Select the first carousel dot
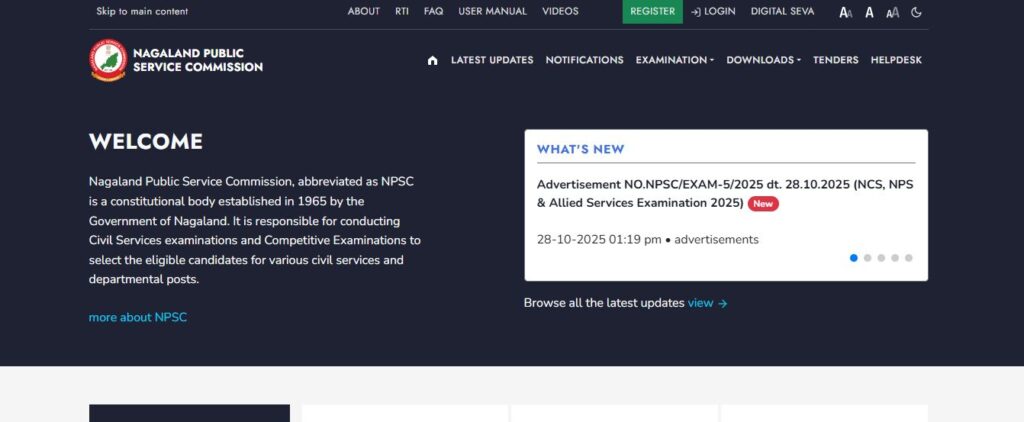Viewport: 1024px width, 422px height. pos(854,258)
